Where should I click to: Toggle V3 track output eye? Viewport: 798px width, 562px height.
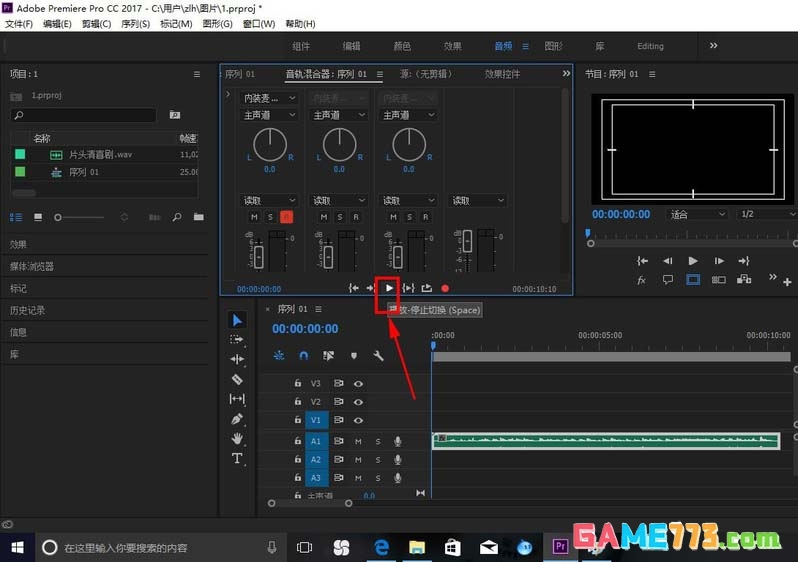click(358, 383)
